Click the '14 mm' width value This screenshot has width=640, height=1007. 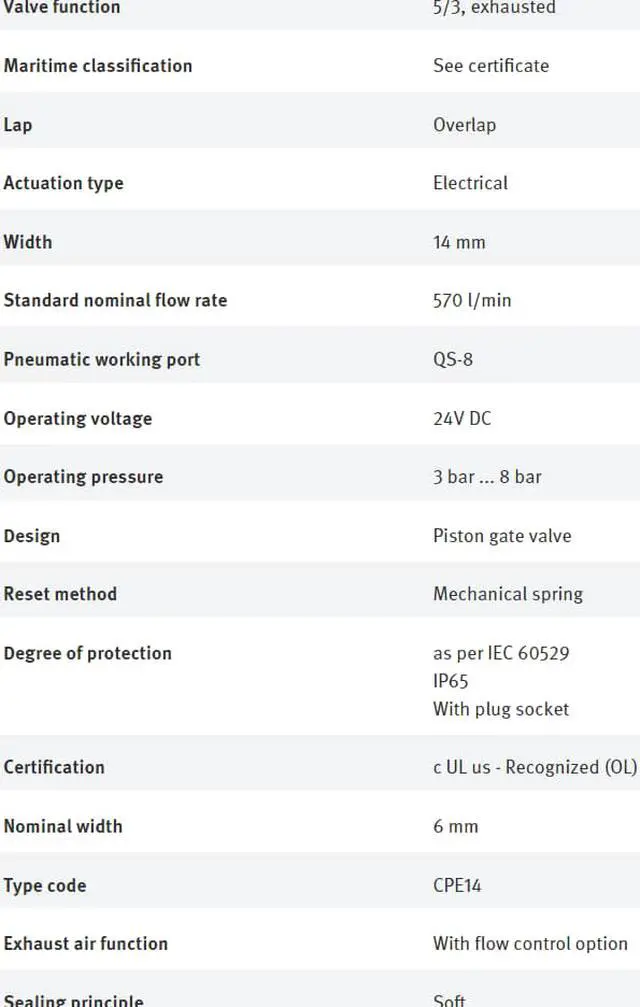pyautogui.click(x=459, y=242)
